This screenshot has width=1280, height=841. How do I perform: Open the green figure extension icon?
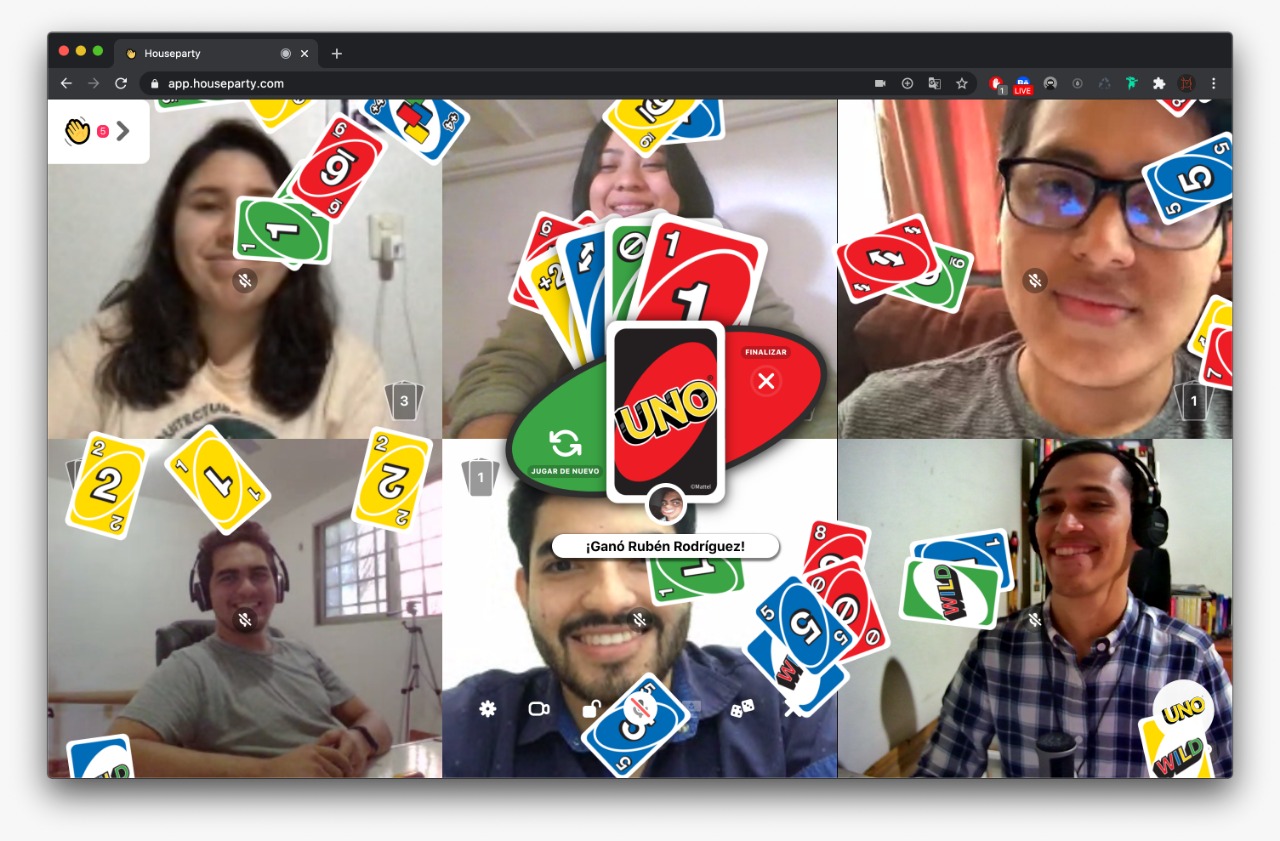(1131, 84)
